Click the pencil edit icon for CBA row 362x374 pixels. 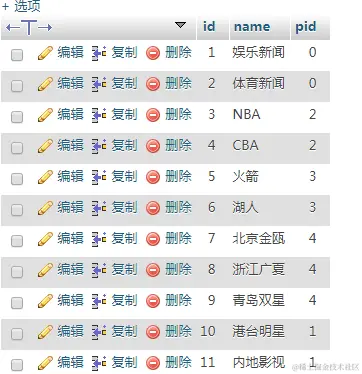point(45,146)
